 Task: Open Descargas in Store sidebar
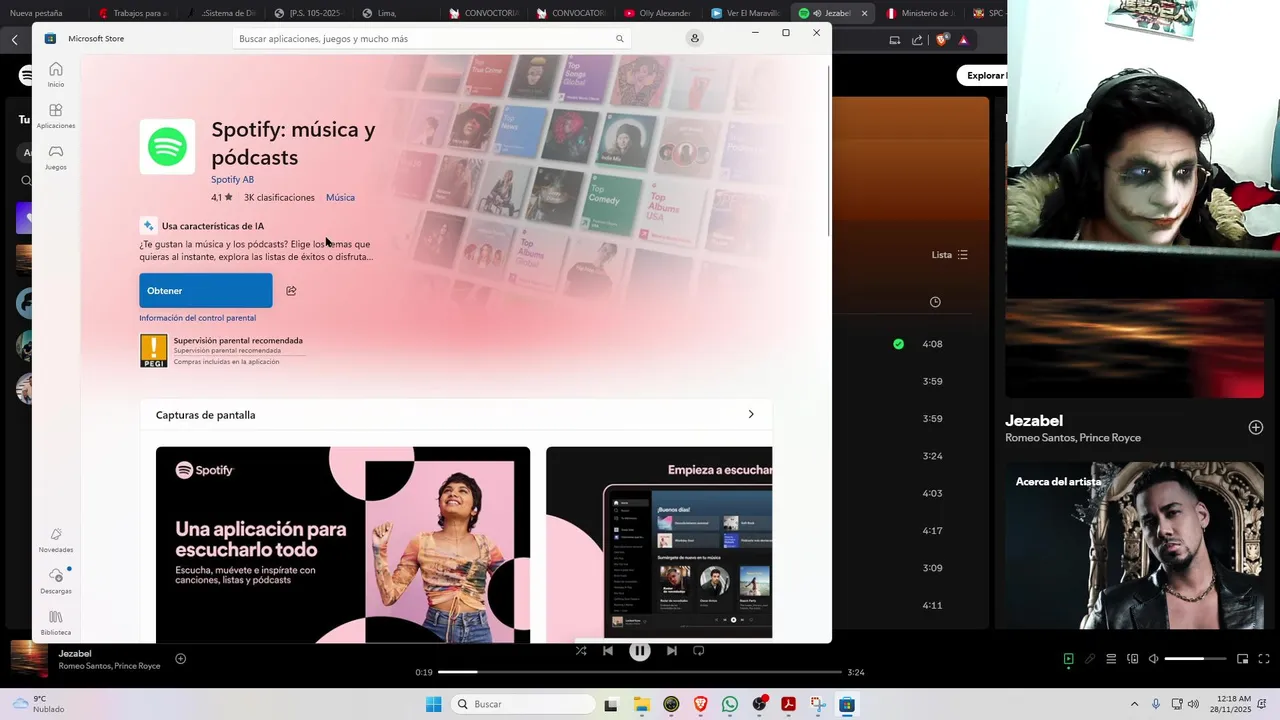56,581
